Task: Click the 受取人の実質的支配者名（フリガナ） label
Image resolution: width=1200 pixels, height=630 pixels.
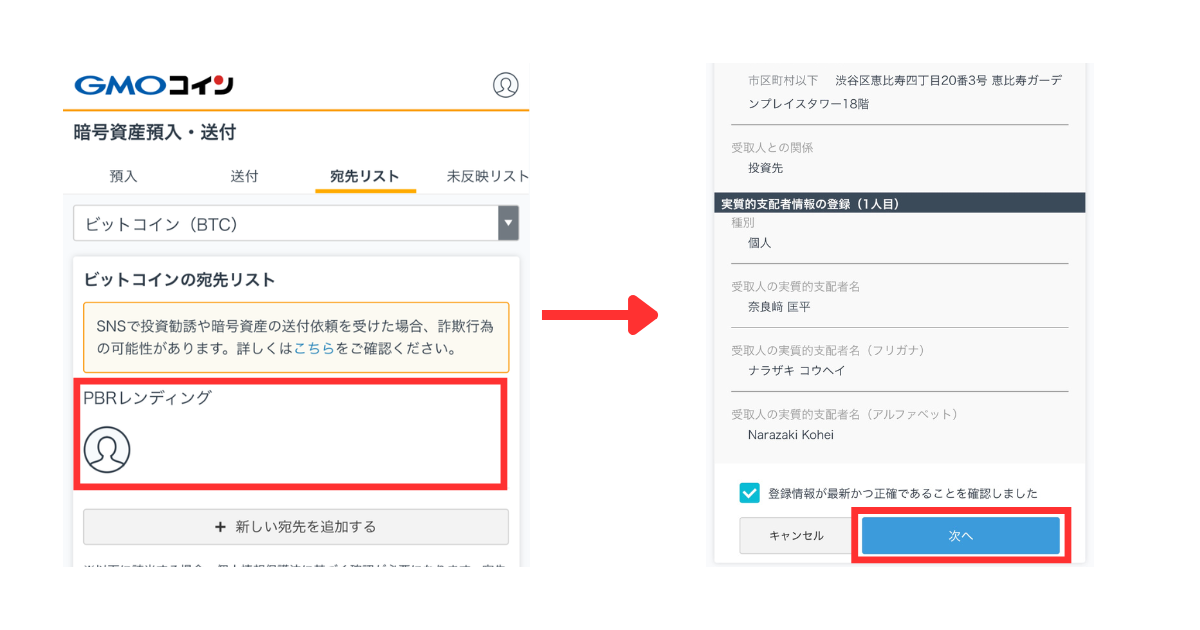Action: click(828, 350)
